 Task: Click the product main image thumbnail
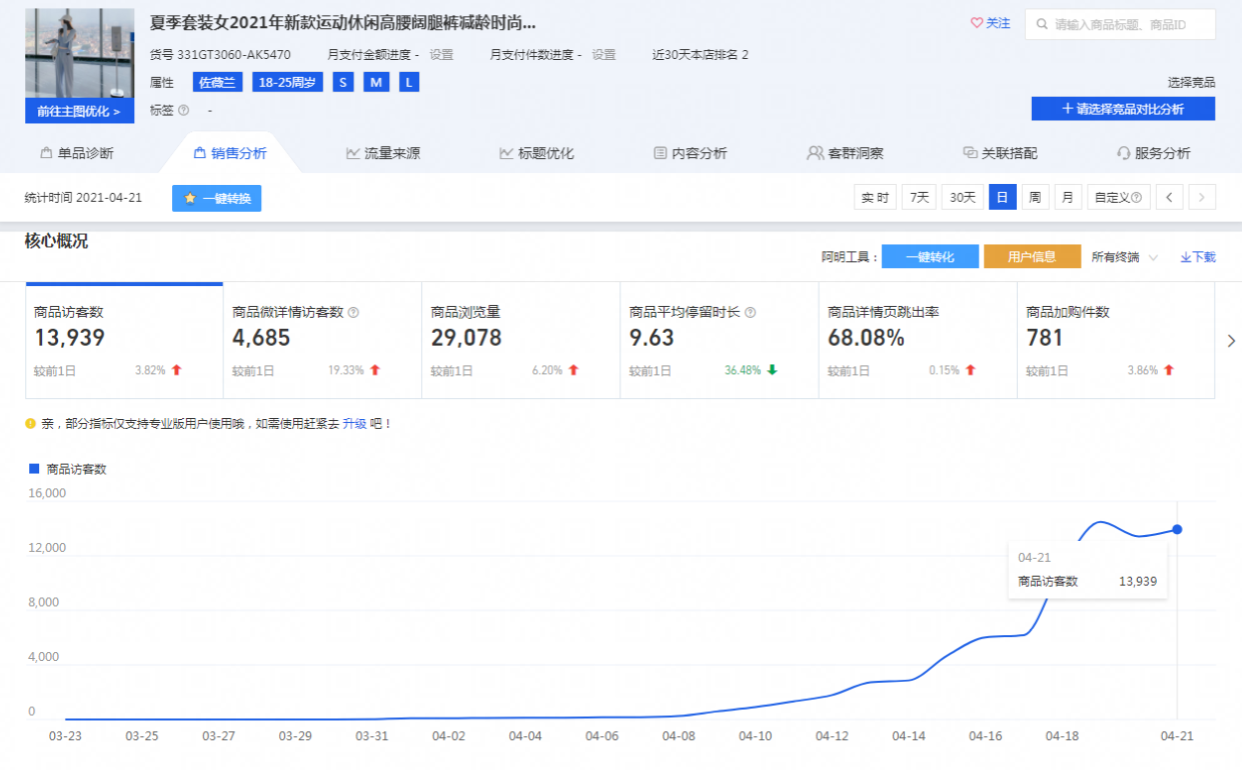coord(79,54)
